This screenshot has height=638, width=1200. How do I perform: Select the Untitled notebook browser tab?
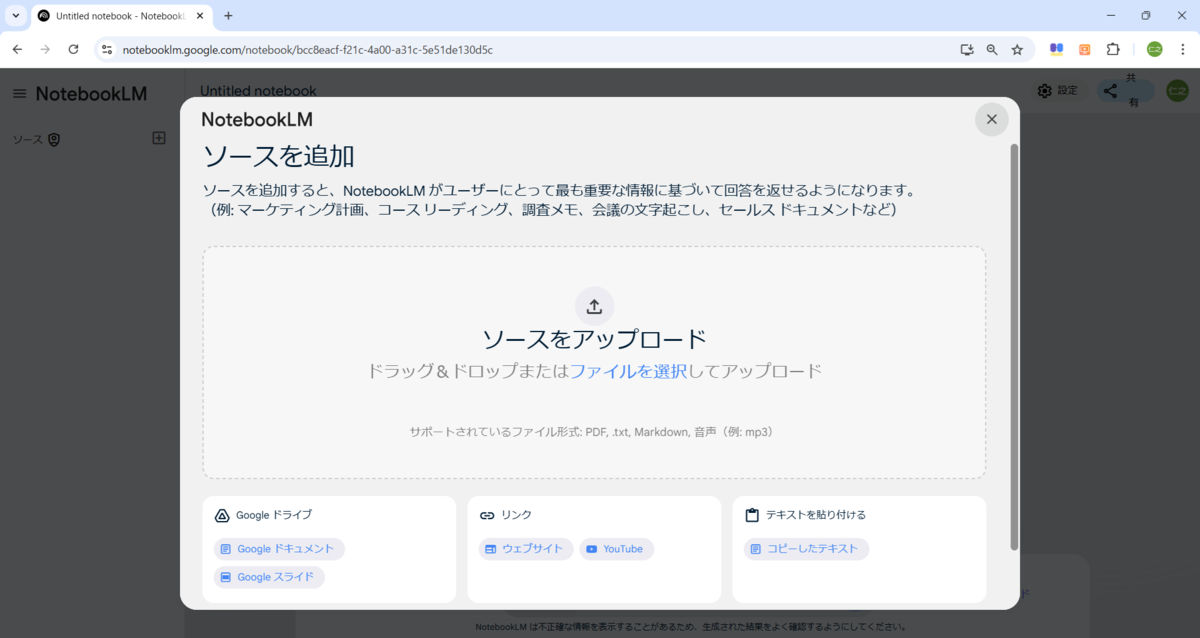(x=120, y=16)
